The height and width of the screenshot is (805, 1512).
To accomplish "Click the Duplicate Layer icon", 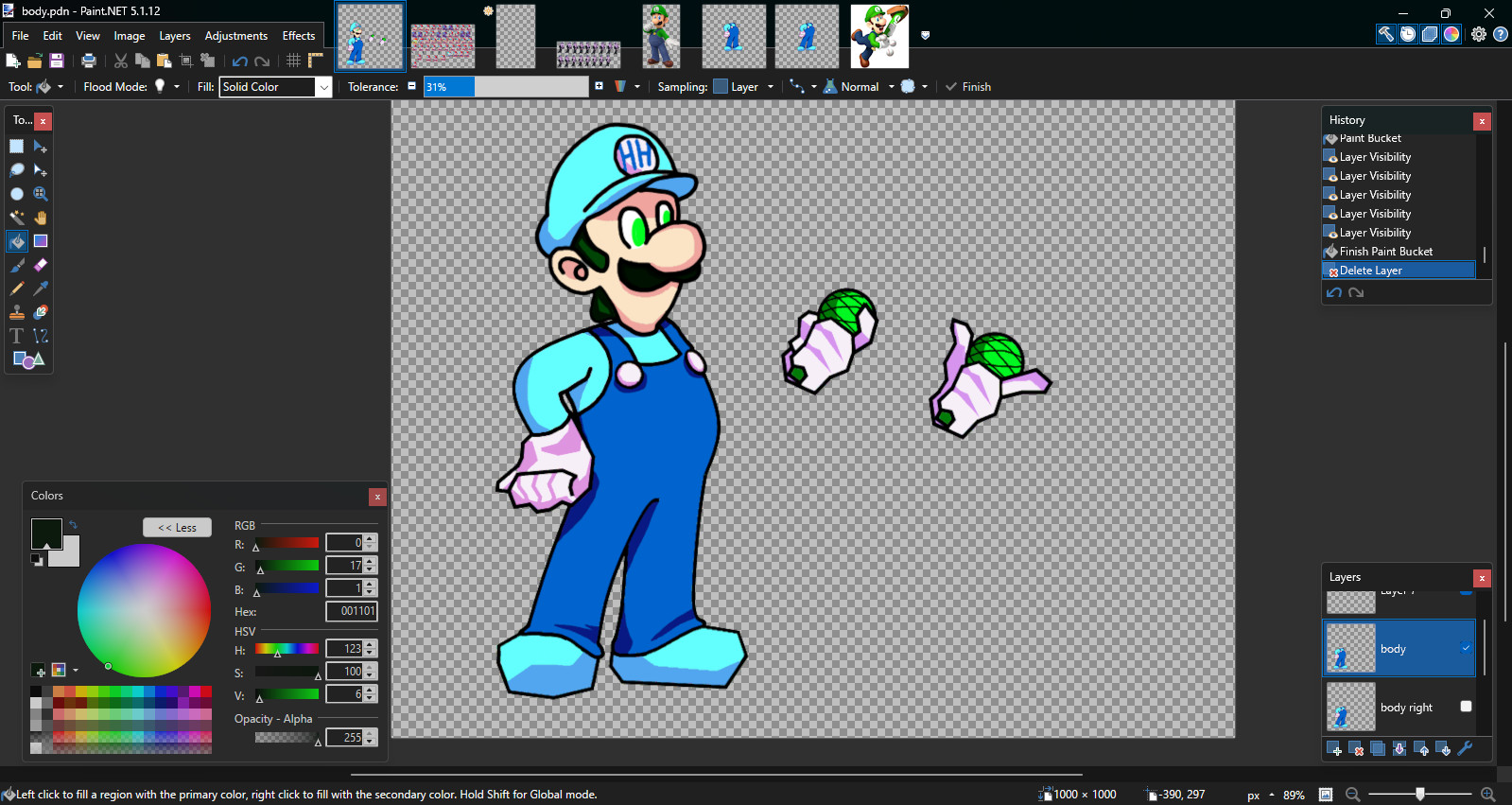I will coord(1378,749).
